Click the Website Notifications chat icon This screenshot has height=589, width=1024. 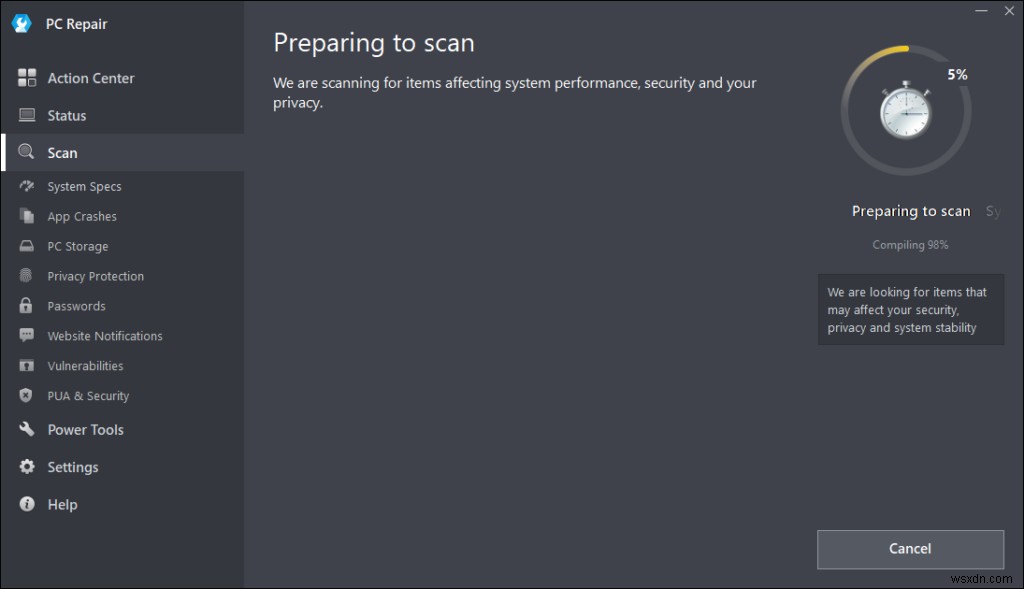26,336
